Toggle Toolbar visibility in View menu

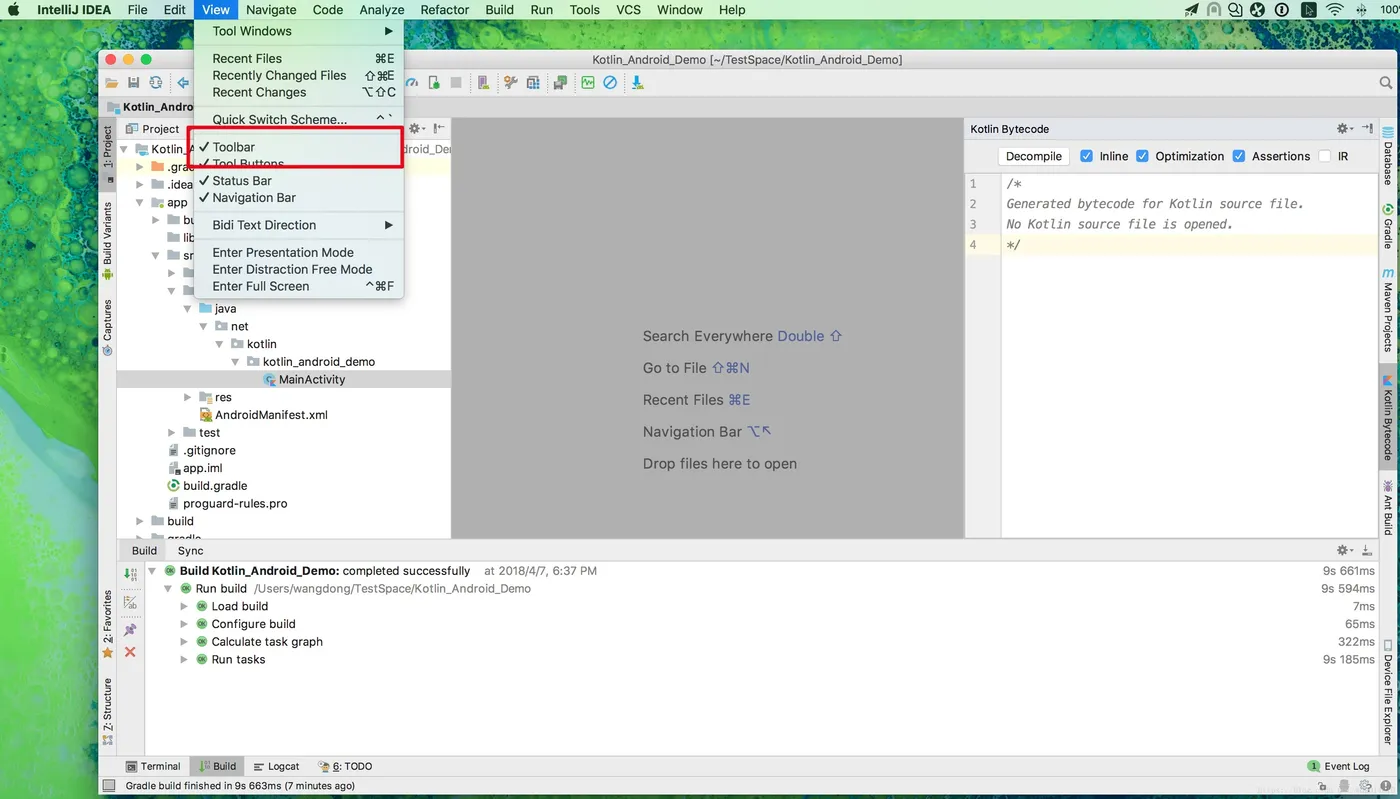tap(298, 147)
